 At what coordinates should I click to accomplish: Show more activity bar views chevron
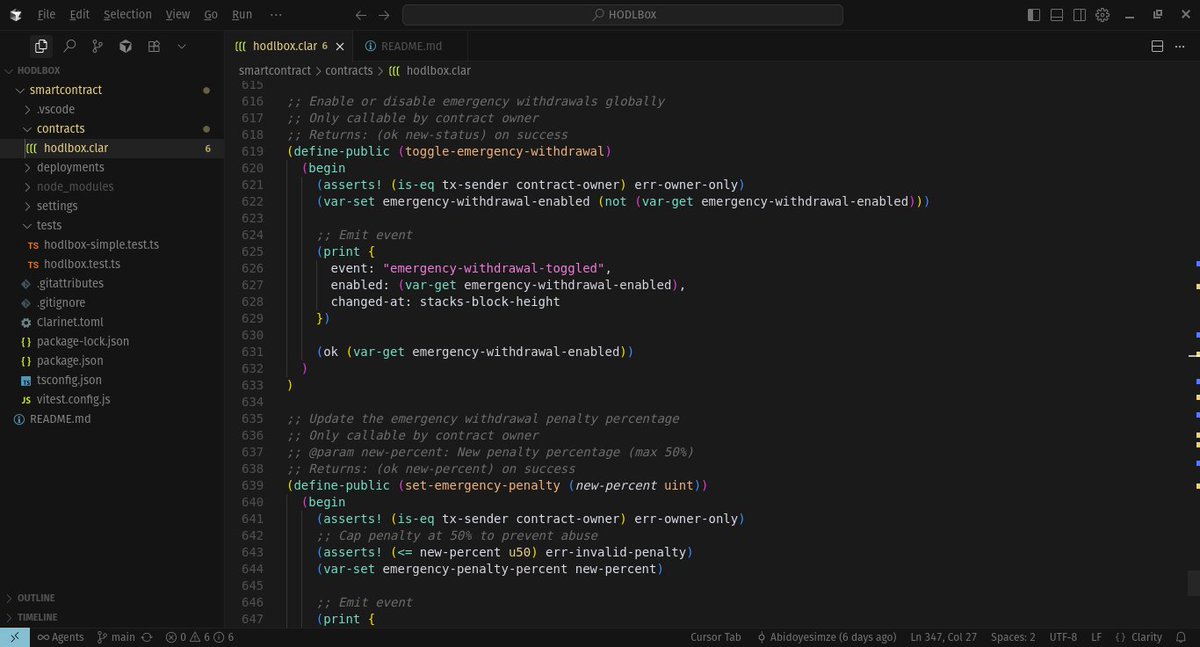point(182,46)
